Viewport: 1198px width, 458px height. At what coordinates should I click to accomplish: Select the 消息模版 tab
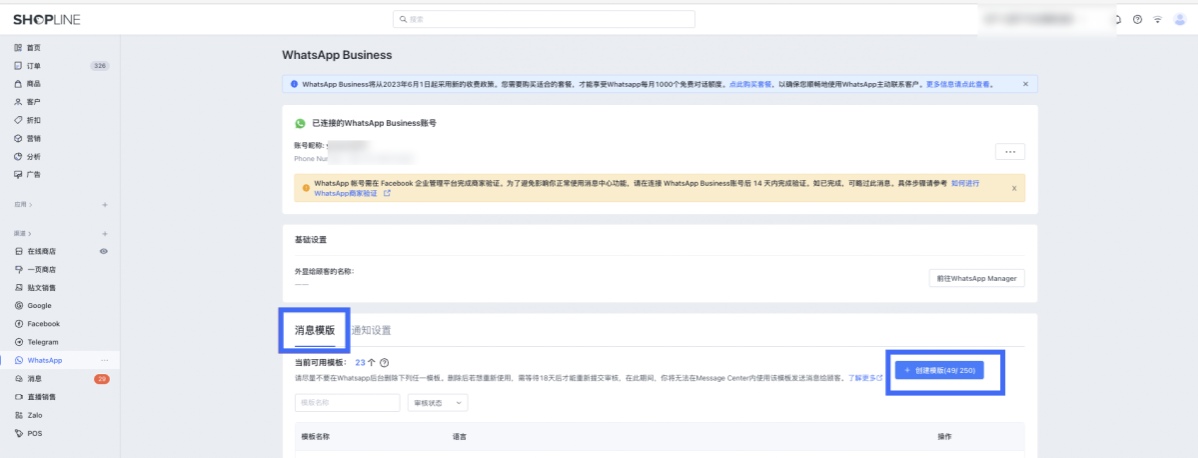[x=315, y=330]
